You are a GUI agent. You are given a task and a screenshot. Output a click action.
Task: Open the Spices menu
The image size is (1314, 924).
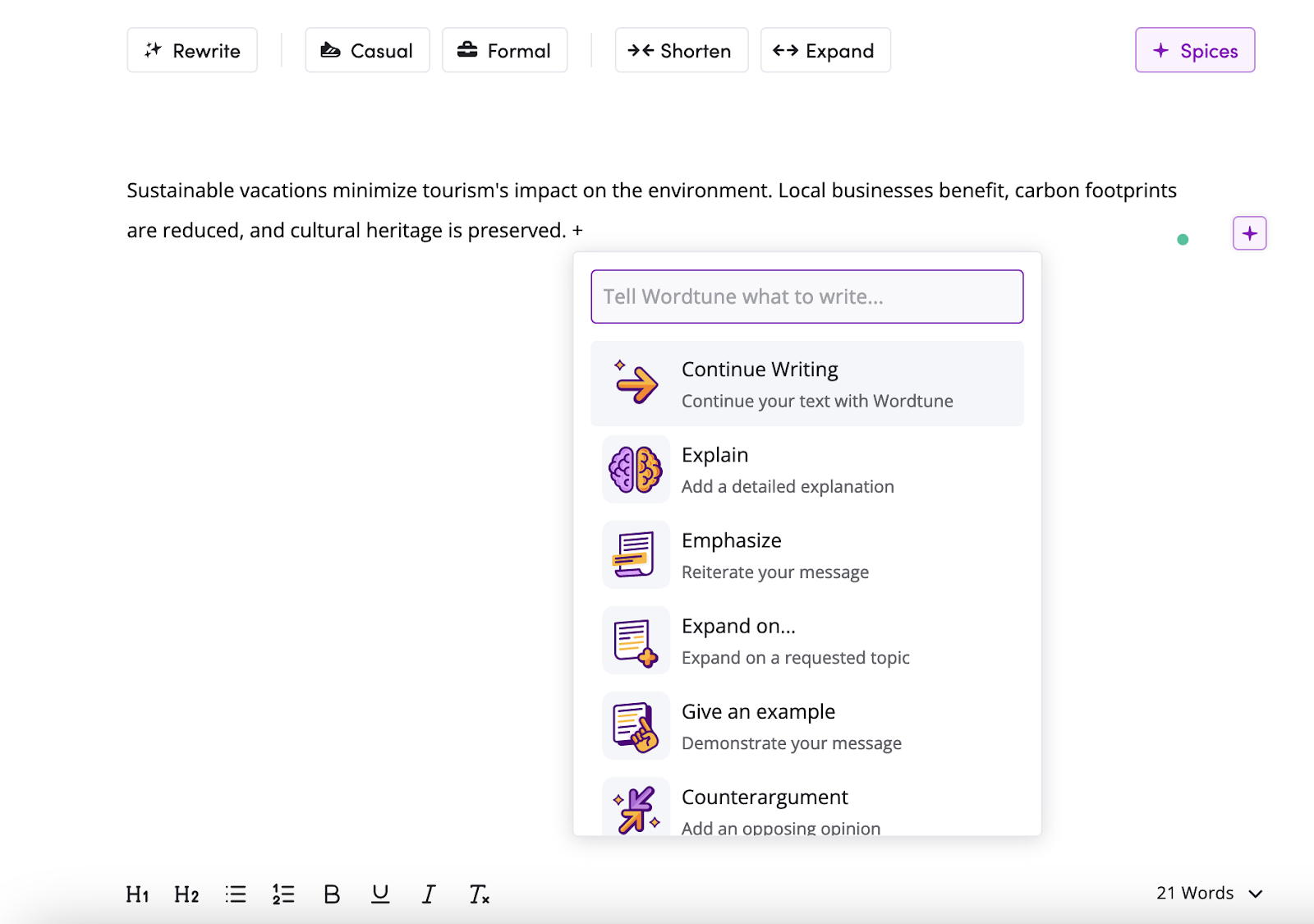[1195, 50]
